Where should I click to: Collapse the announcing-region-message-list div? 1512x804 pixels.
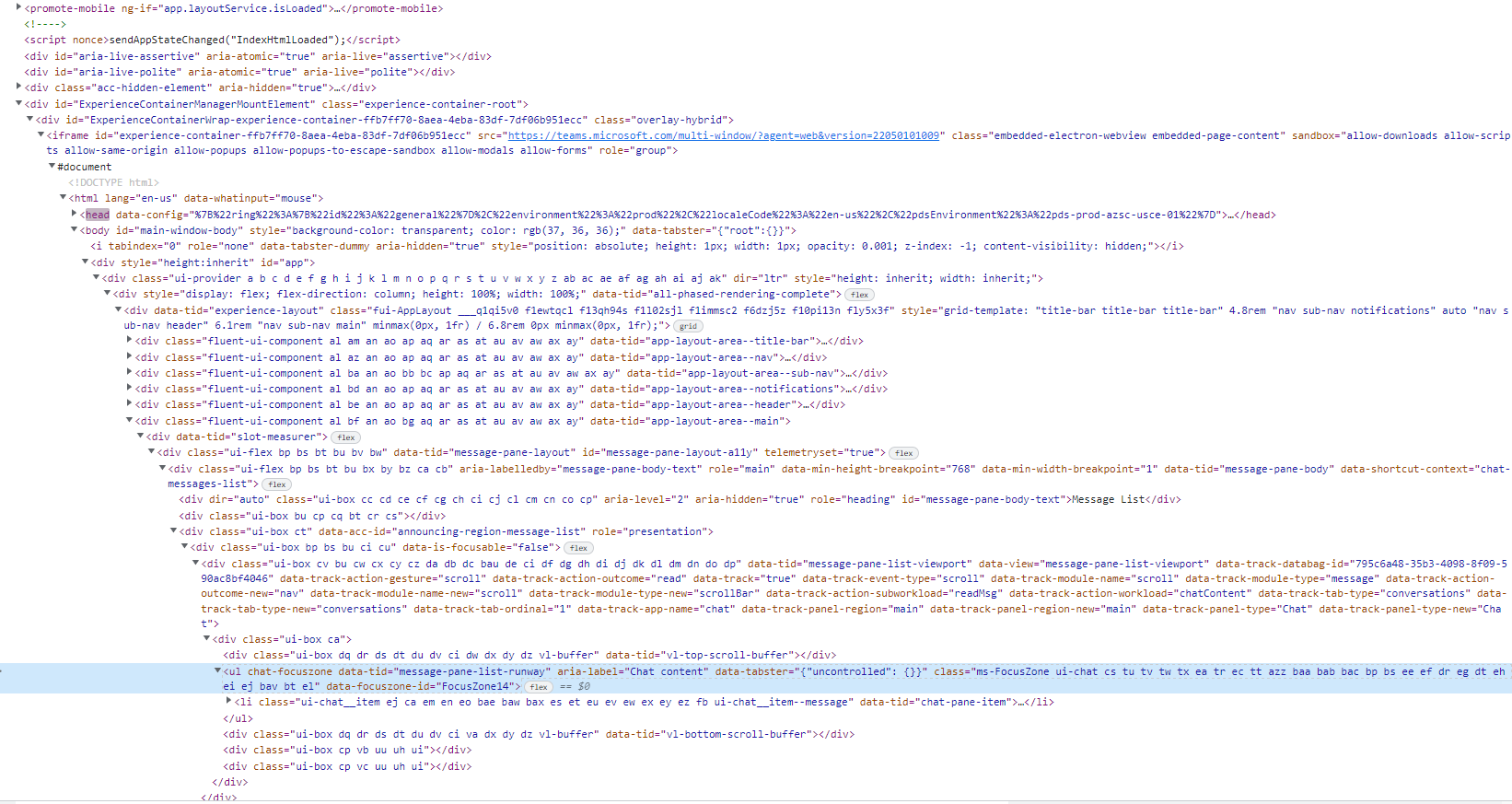[x=174, y=530]
